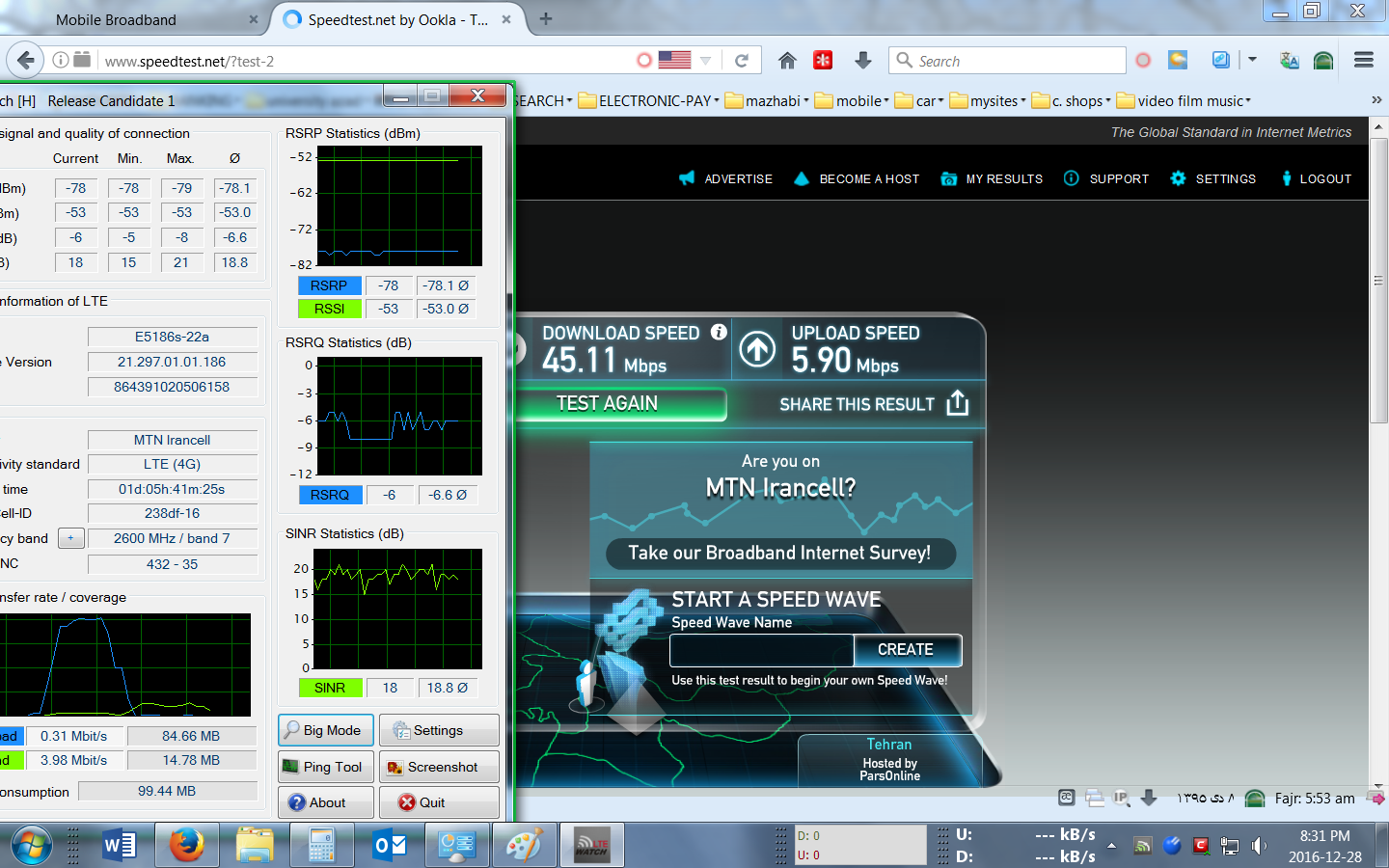This screenshot has width=1389, height=868.
Task: Open BECOME A HOST menu item
Action: coord(857,178)
